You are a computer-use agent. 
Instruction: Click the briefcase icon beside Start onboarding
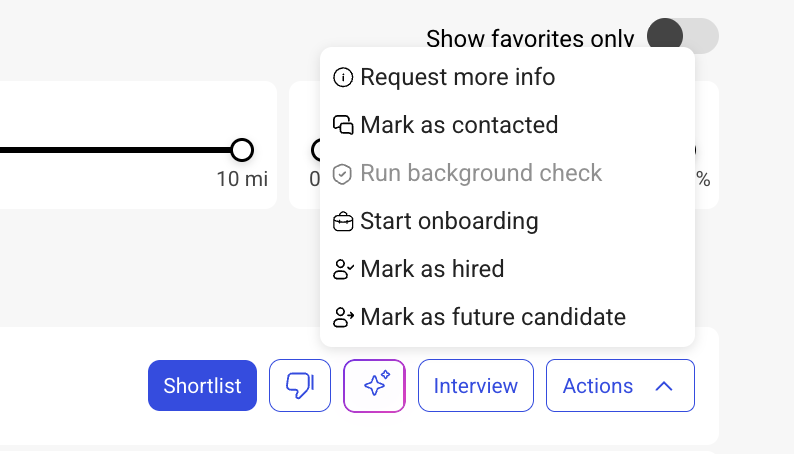coord(343,222)
